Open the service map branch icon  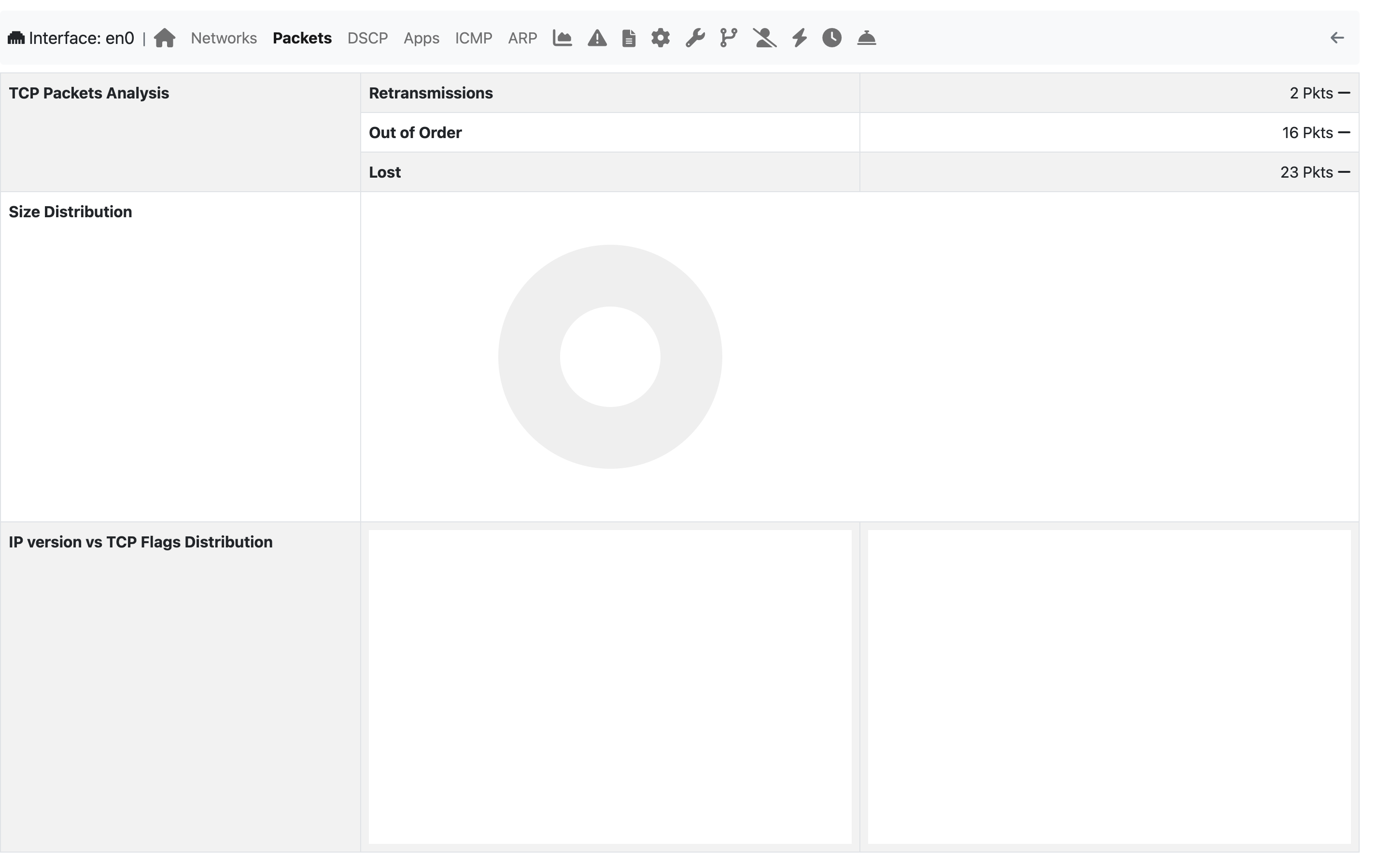(x=729, y=38)
